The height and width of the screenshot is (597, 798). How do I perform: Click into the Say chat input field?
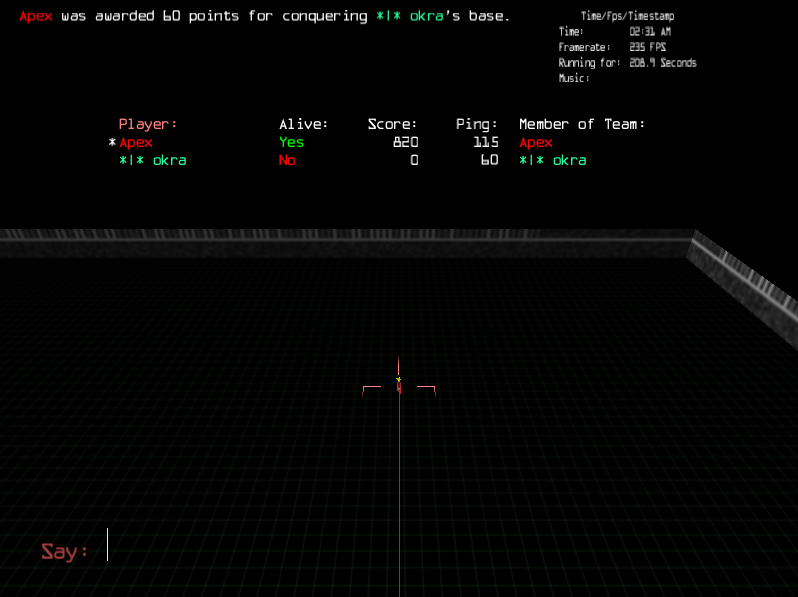300,546
